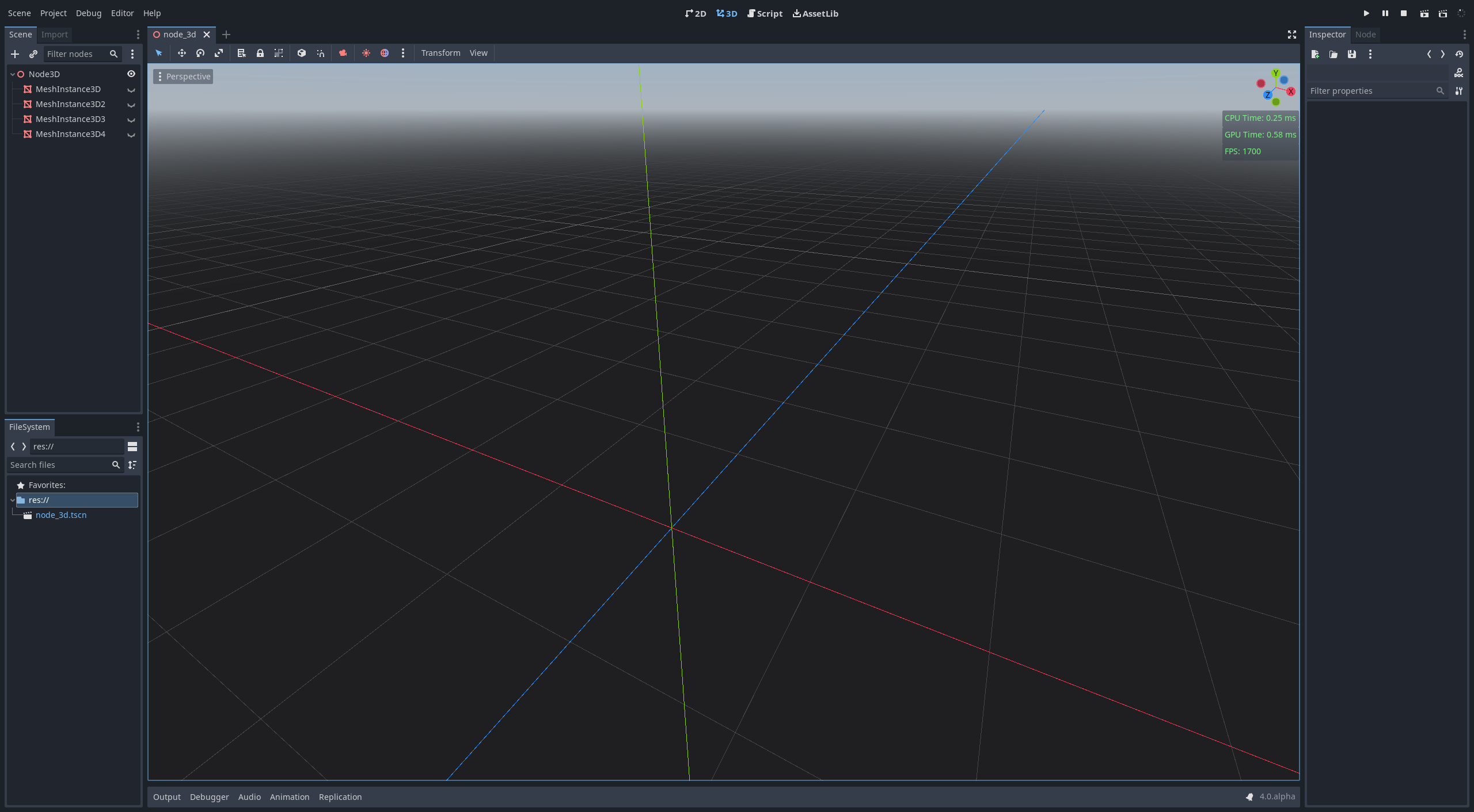Screen dimensions: 1474x812
Task: Activate the Select mode arrow tool
Action: [x=158, y=53]
